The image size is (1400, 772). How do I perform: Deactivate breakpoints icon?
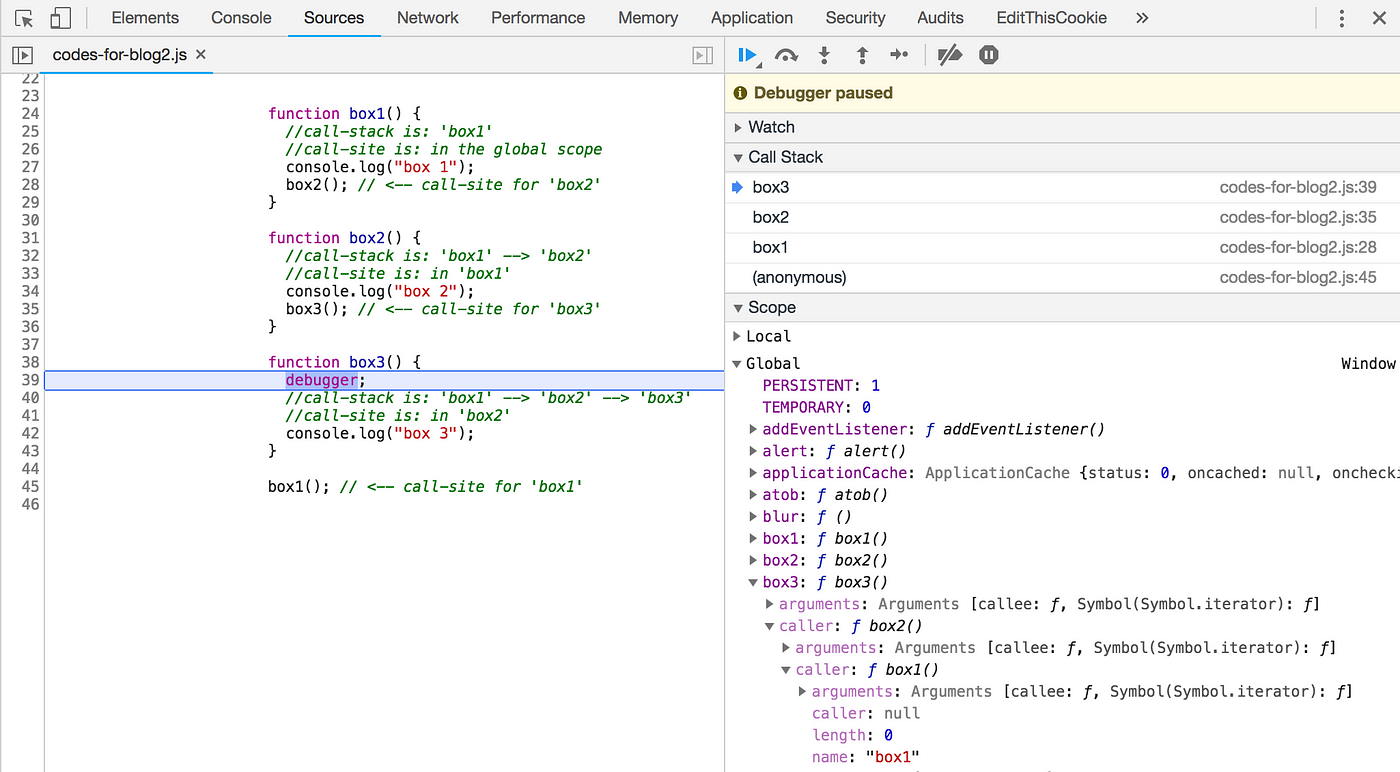[949, 55]
